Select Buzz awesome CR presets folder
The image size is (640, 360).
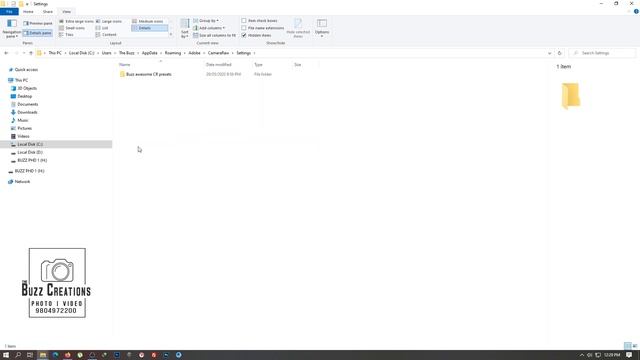pyautogui.click(x=149, y=74)
